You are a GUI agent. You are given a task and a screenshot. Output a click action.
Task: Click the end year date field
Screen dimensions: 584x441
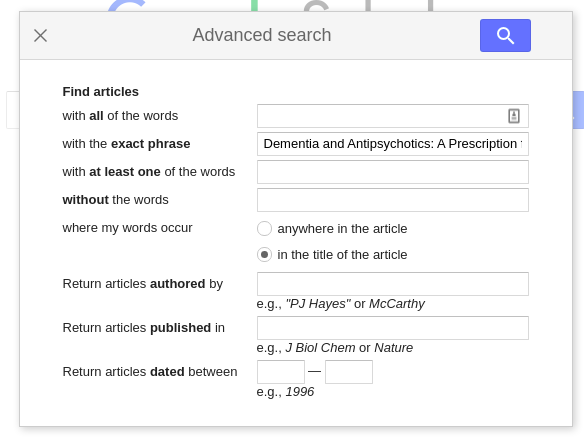pos(349,372)
